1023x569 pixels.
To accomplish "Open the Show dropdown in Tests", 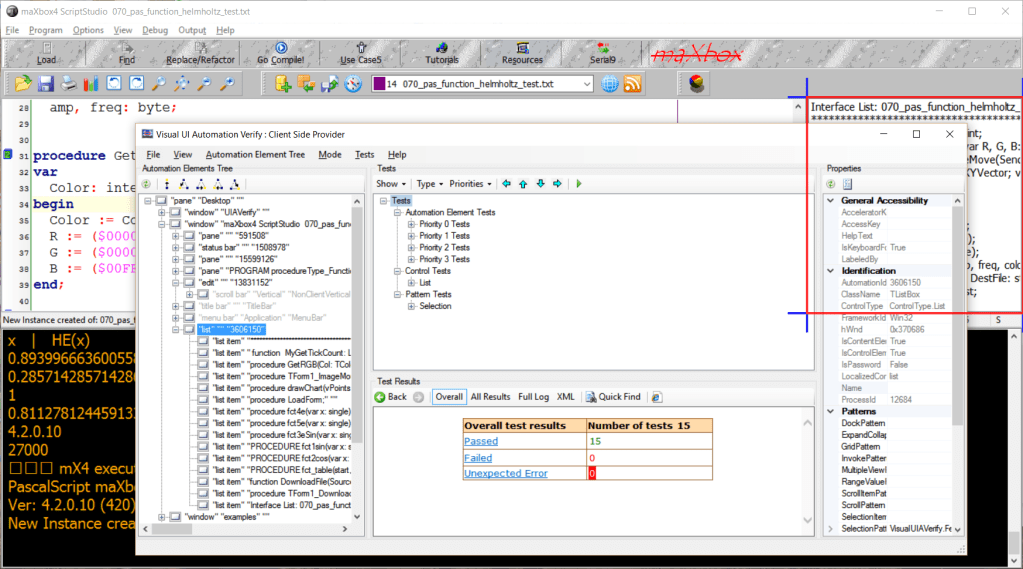I will point(391,184).
